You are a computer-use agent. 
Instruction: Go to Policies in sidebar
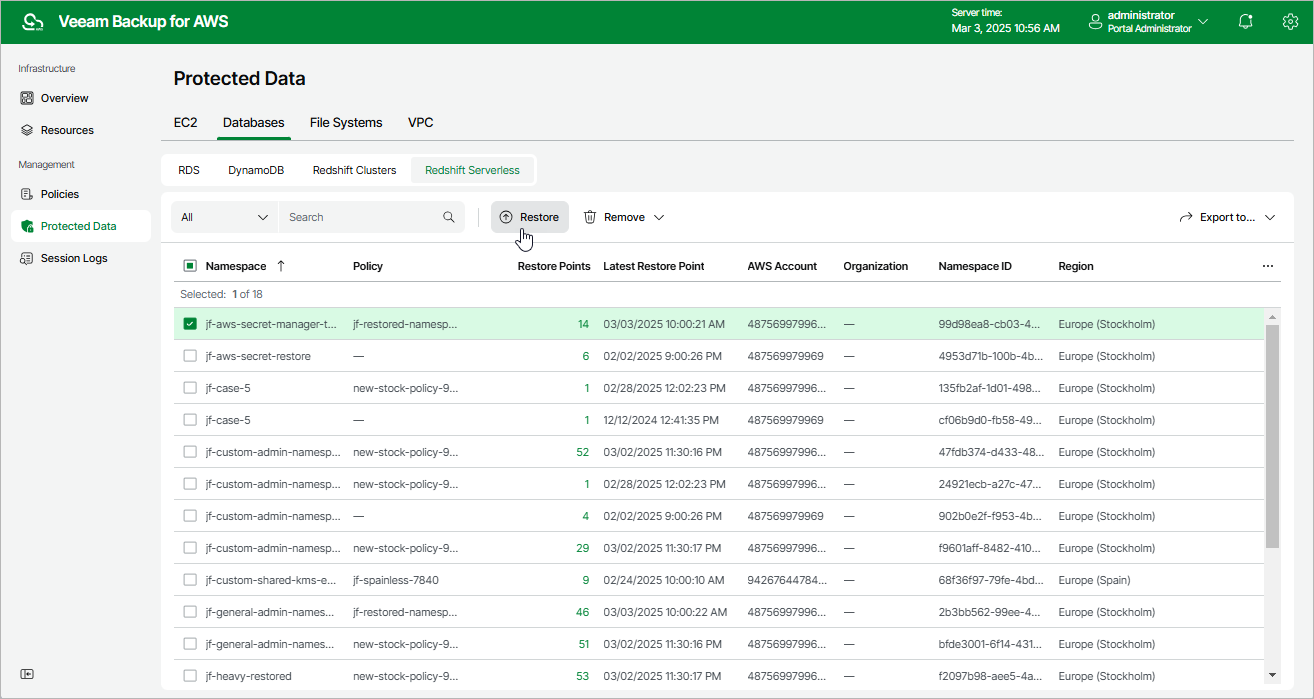59,194
